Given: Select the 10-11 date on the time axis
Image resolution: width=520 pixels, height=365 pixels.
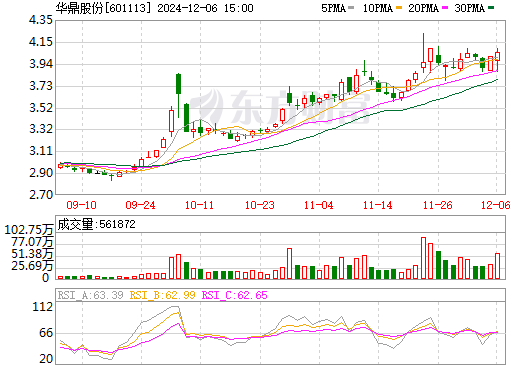Looking at the screenshot, I should pyautogui.click(x=199, y=205).
